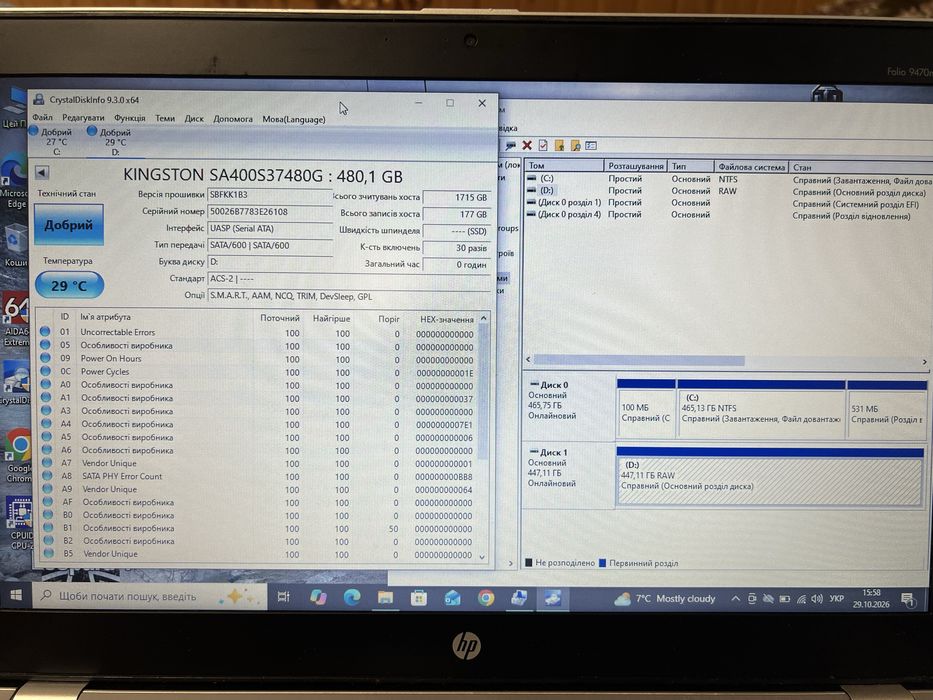Select the 0C Power Cycles row
933x700 pixels.
tap(257, 372)
